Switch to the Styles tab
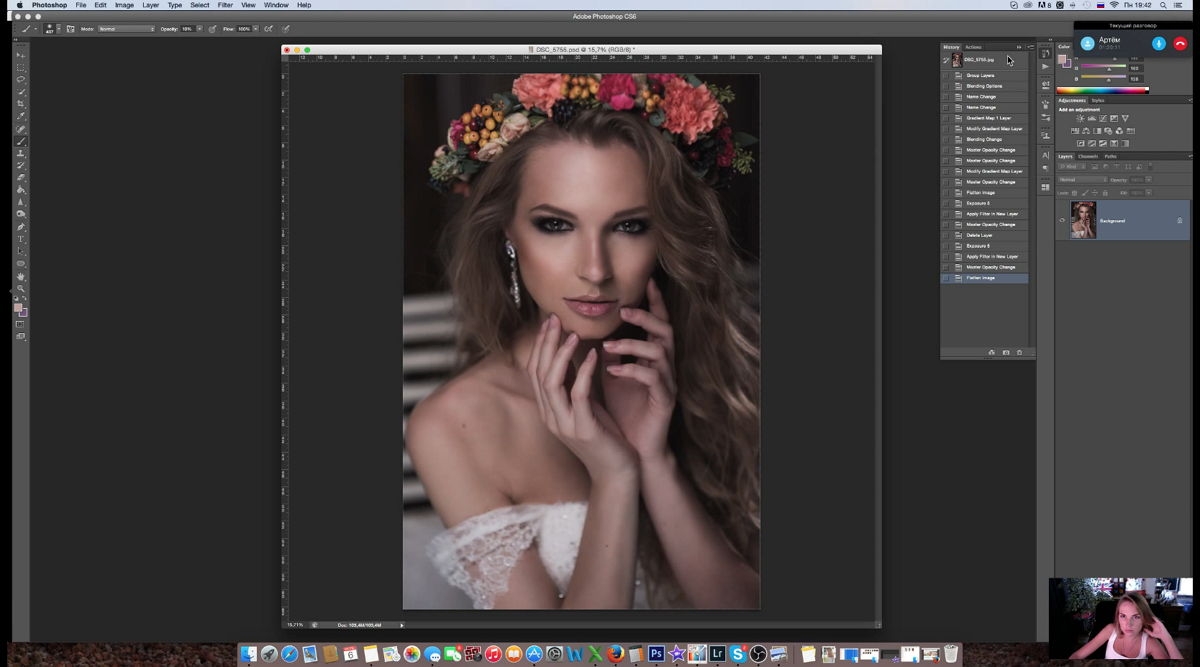 tap(1098, 100)
